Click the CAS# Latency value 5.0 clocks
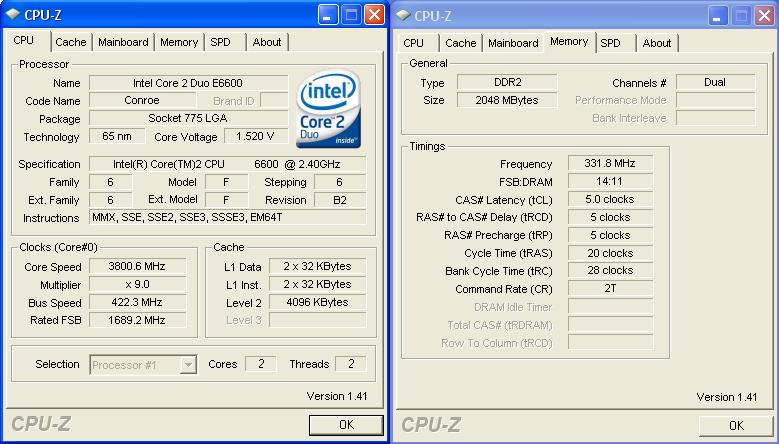Screen dimensions: 779x444 [610, 199]
